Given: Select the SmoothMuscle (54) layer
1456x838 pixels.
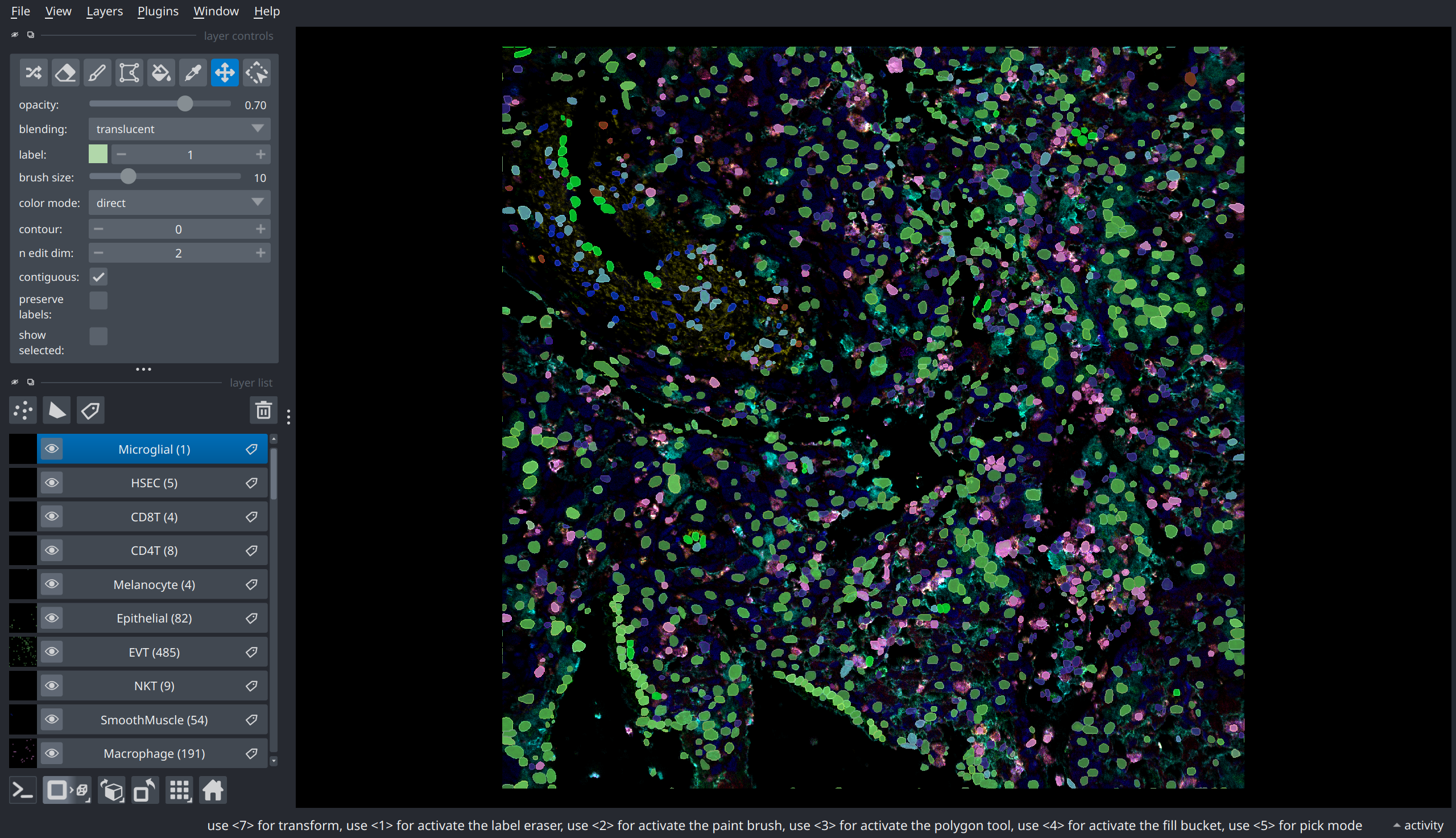Looking at the screenshot, I should pyautogui.click(x=152, y=720).
